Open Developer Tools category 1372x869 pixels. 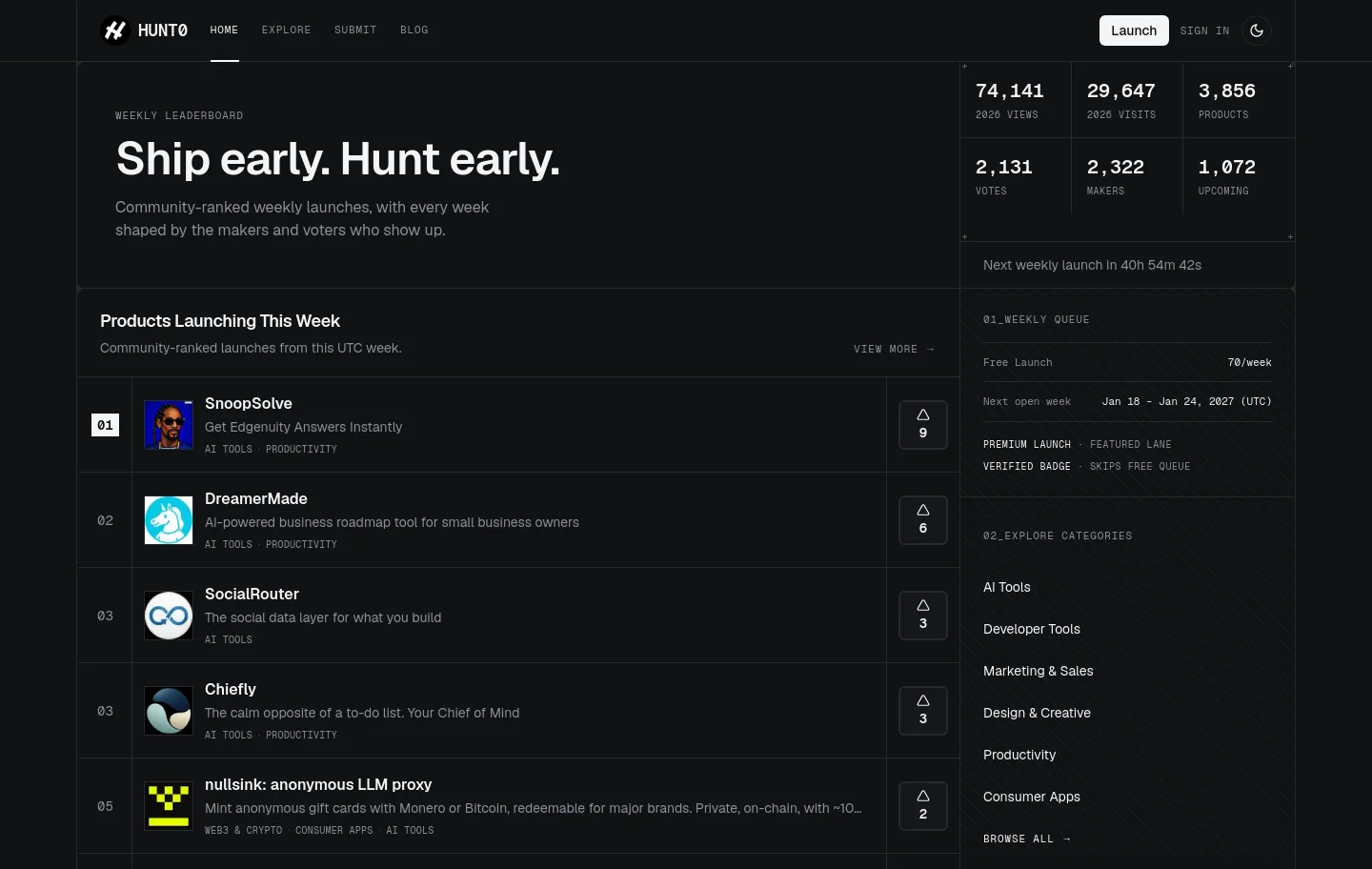pyautogui.click(x=1032, y=629)
